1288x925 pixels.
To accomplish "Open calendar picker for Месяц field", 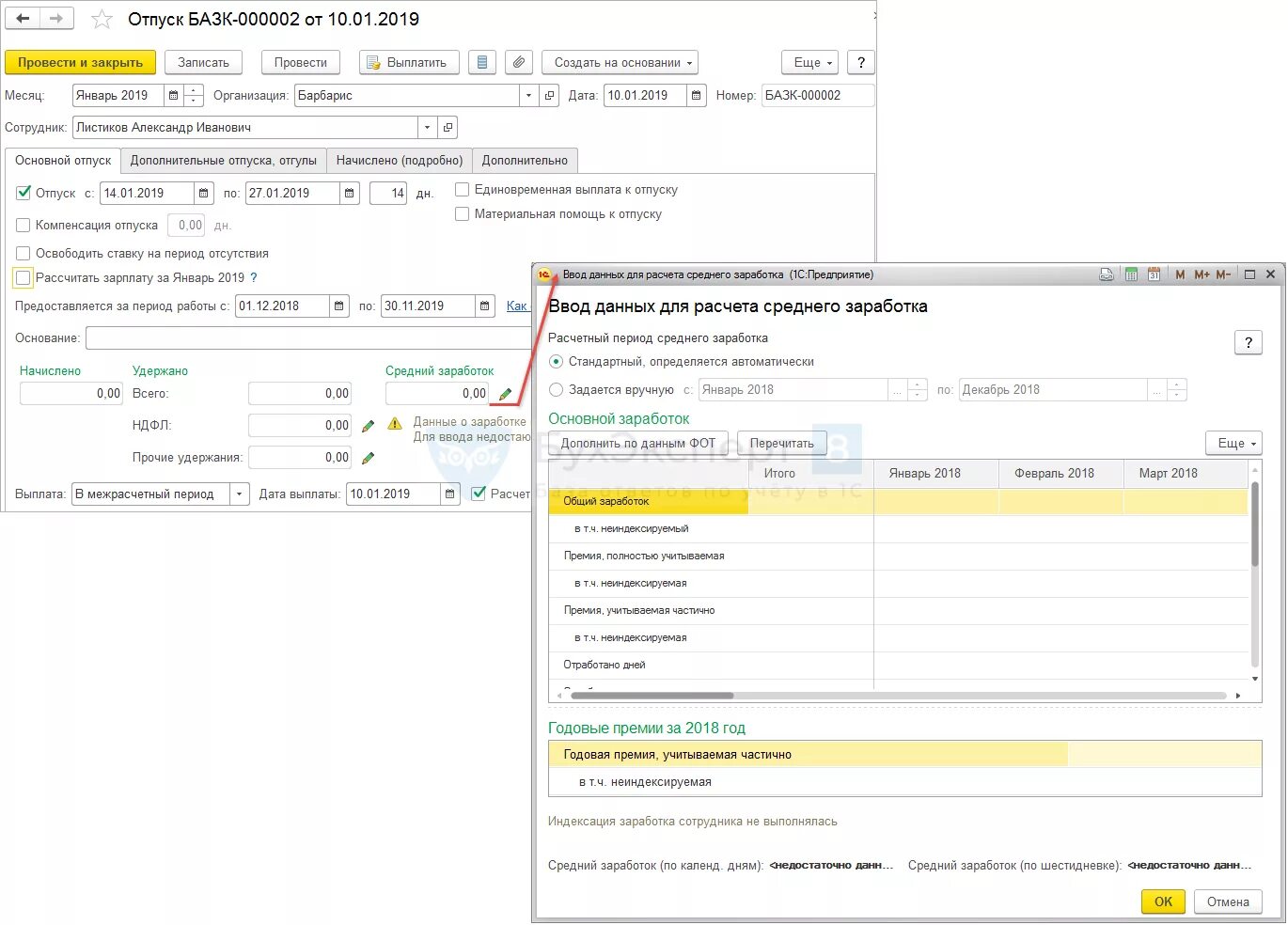I will coord(173,95).
